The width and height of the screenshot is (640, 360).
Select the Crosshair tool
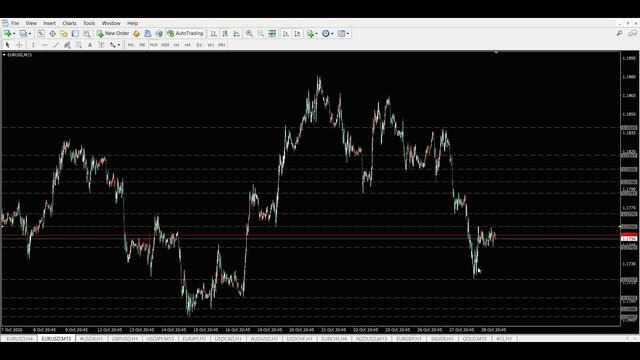click(19, 45)
